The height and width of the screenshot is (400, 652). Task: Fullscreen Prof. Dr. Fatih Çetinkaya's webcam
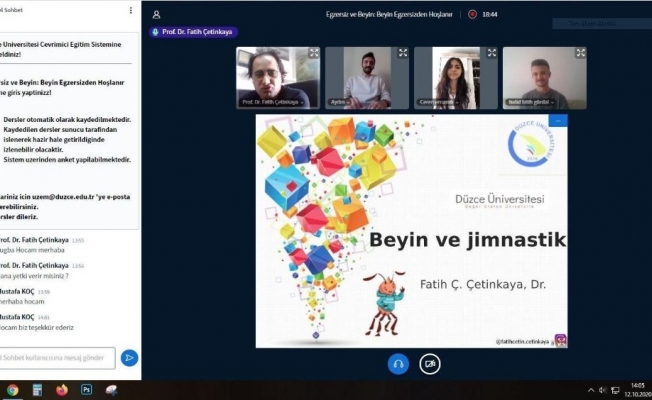coord(314,53)
